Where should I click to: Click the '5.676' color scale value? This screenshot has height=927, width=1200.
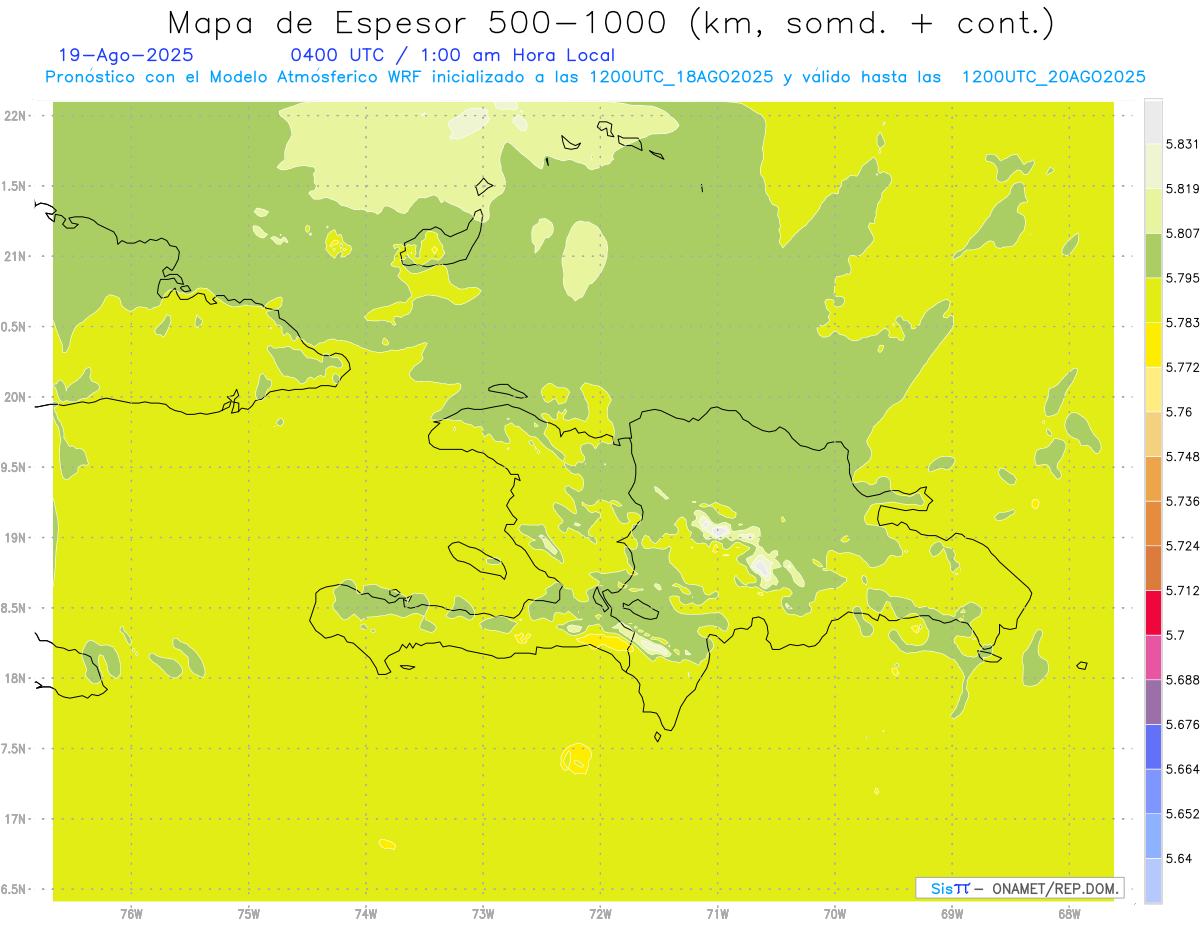[x=1182, y=725]
